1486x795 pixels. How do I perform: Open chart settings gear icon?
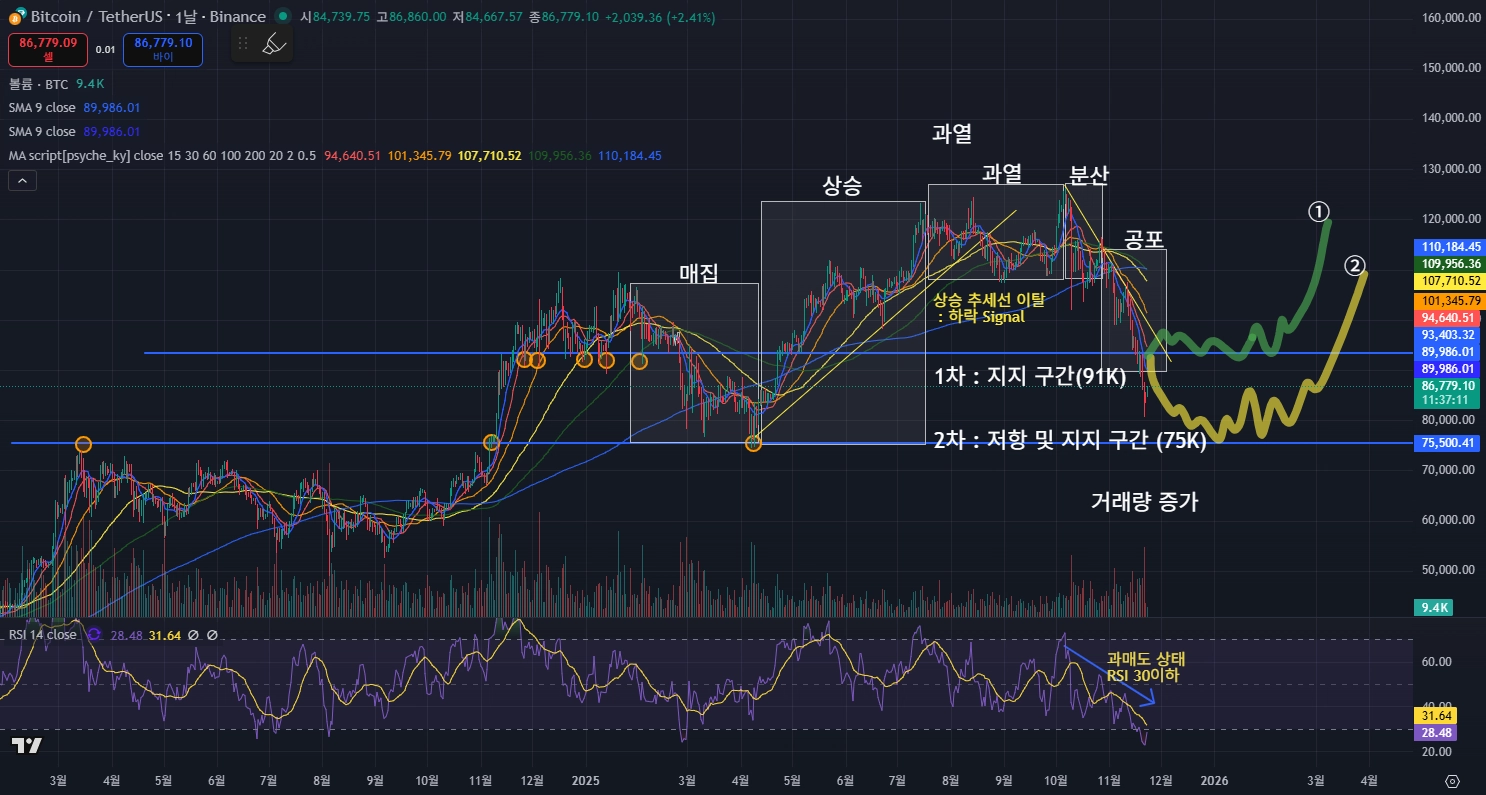point(1453,780)
